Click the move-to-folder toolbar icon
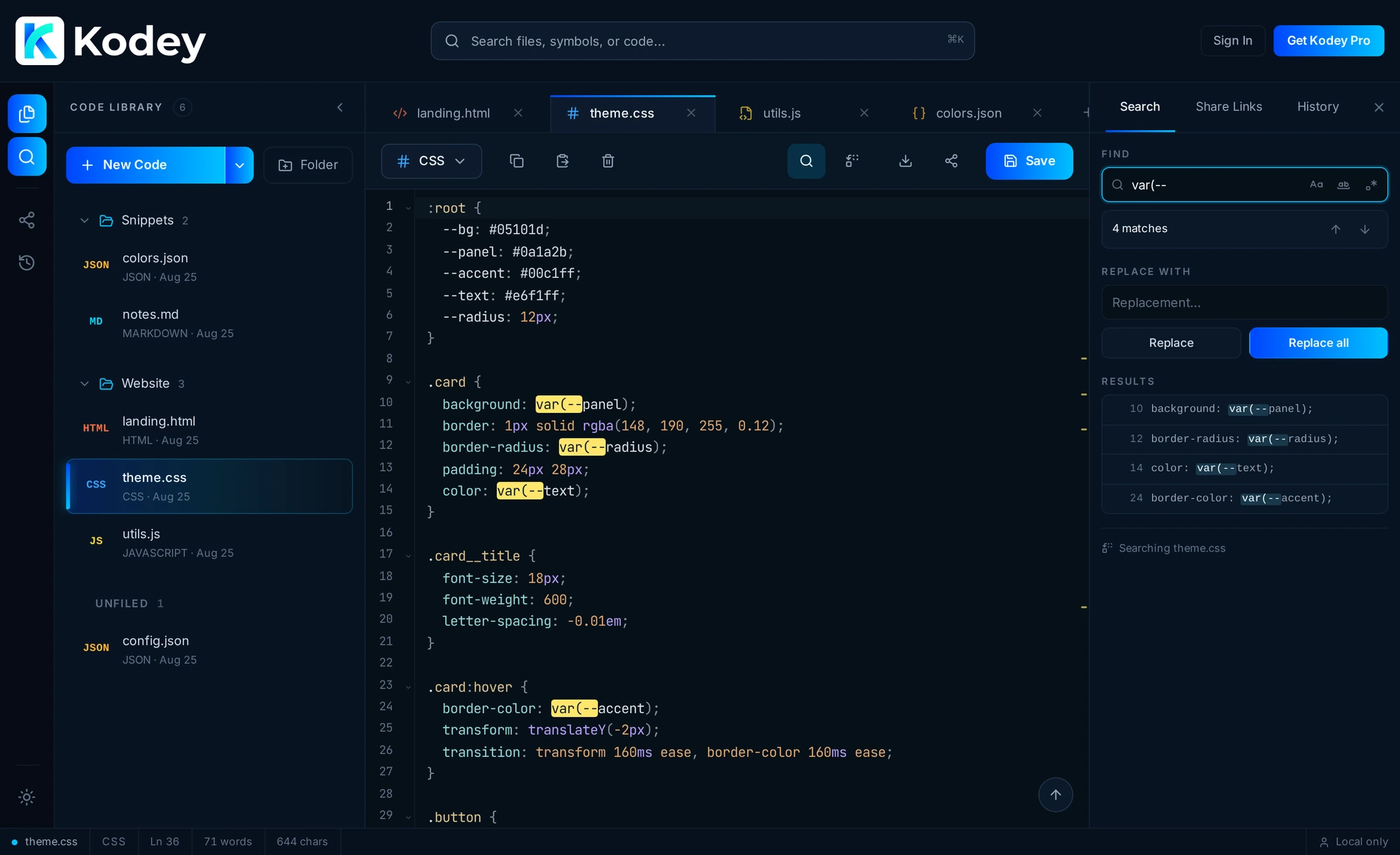Viewport: 1400px width, 855px height. tap(563, 161)
